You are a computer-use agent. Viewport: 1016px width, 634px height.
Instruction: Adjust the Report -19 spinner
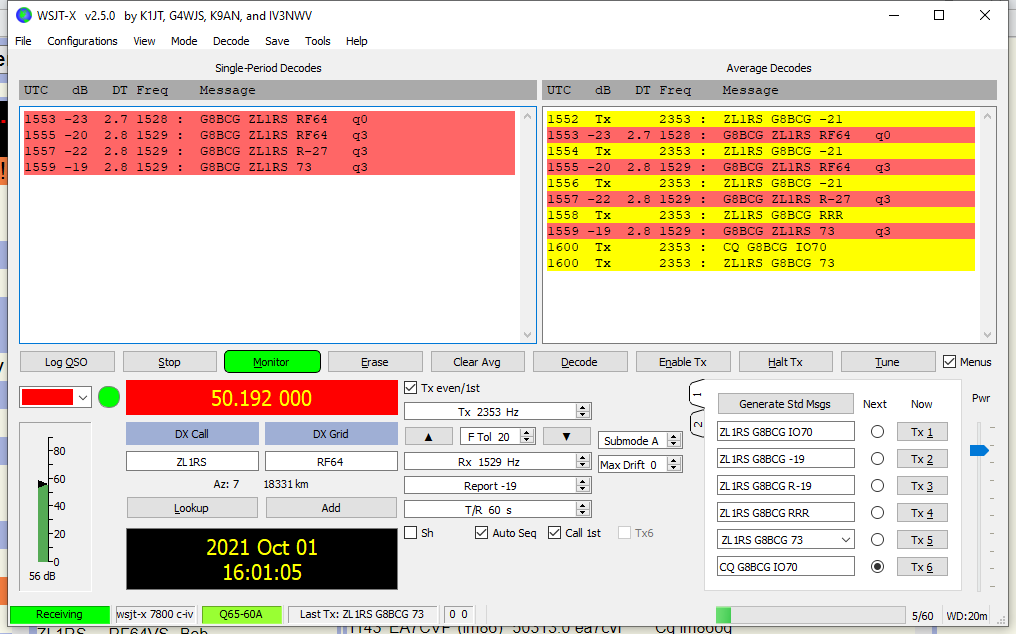point(583,486)
